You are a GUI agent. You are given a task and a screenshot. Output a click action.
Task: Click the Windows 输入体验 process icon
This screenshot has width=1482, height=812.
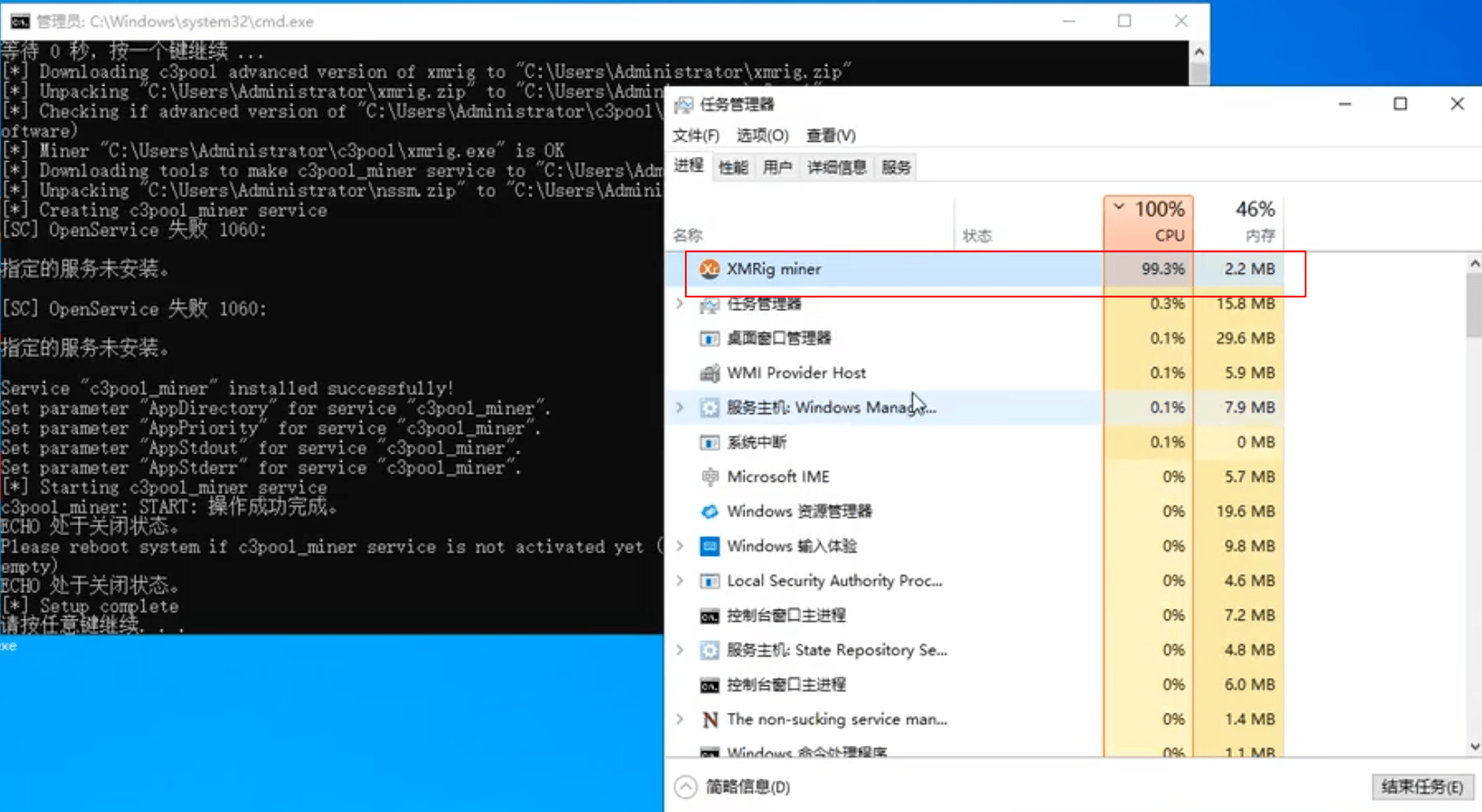[709, 546]
